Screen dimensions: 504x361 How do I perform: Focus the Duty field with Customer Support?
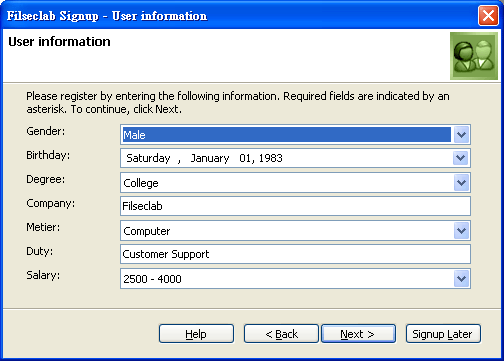295,254
